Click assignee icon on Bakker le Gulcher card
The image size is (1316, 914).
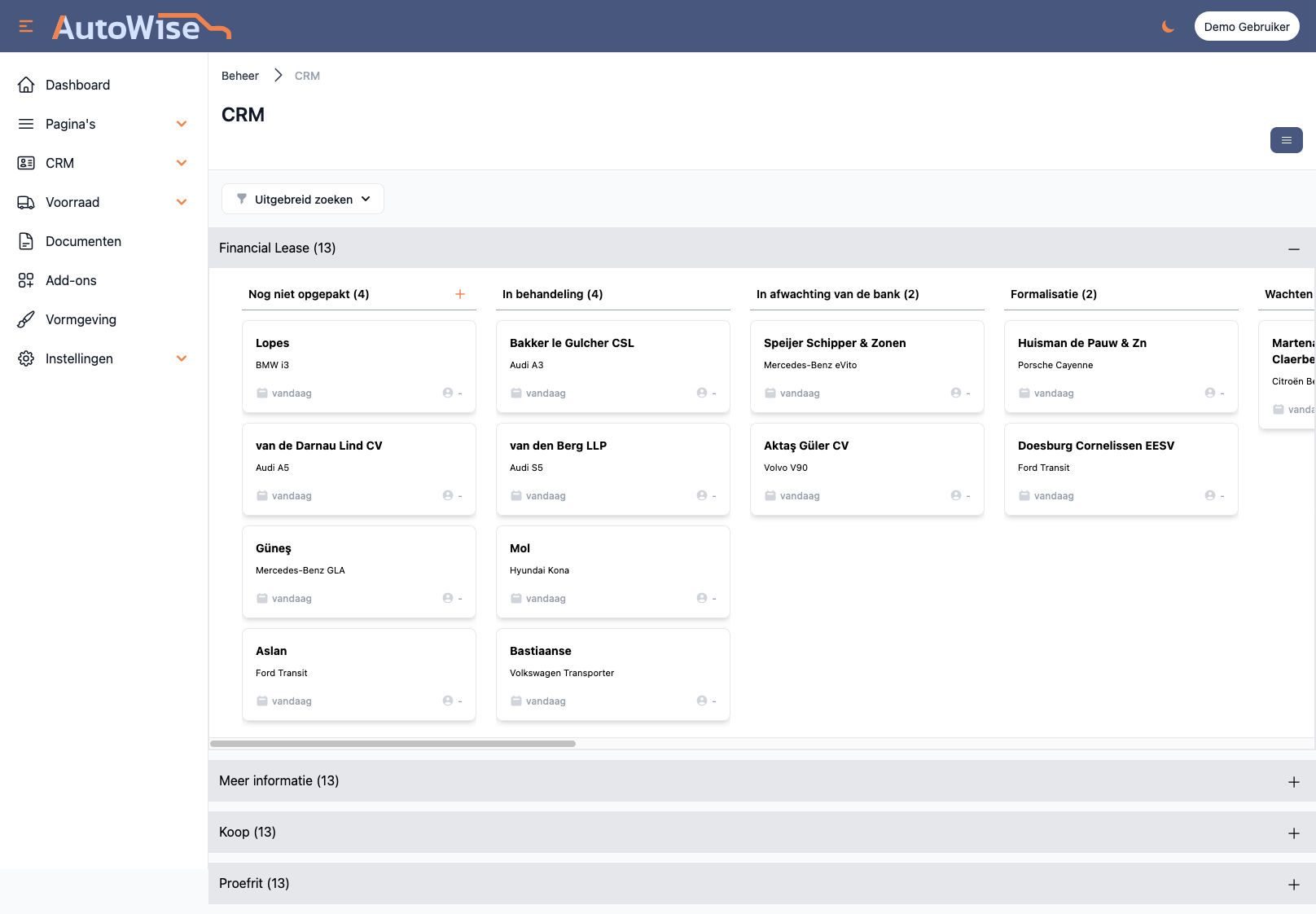click(x=702, y=393)
